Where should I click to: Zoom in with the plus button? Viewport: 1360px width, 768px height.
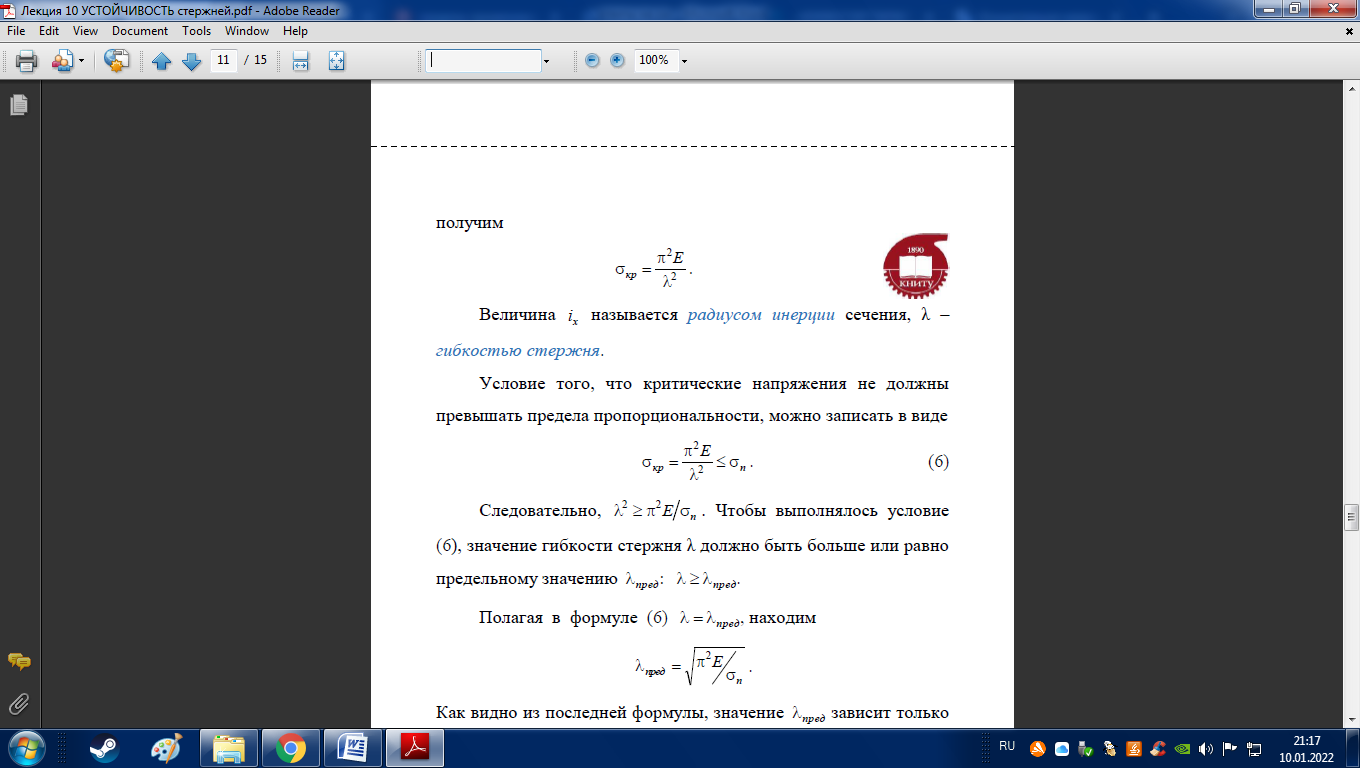coord(617,60)
